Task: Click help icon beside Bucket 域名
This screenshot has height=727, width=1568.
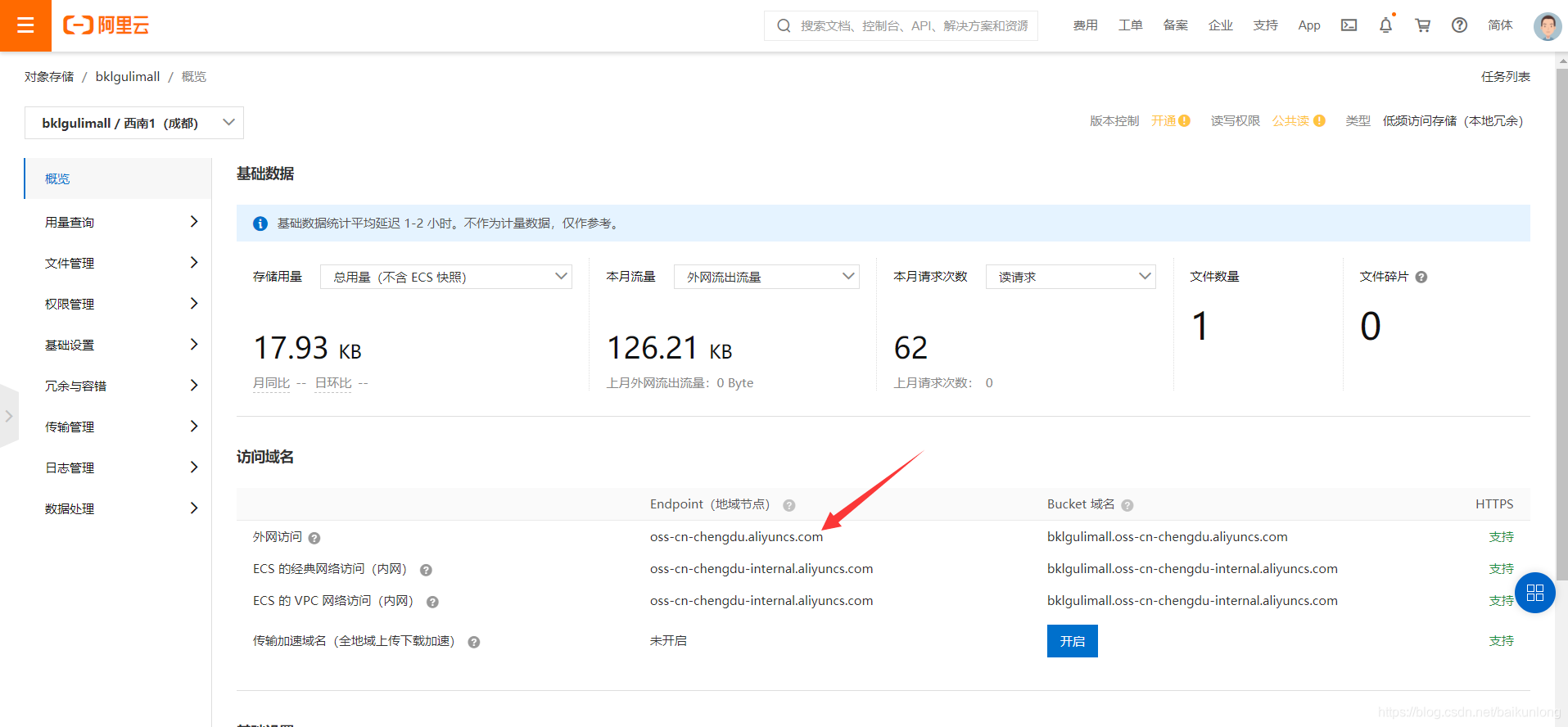Action: 1127,505
